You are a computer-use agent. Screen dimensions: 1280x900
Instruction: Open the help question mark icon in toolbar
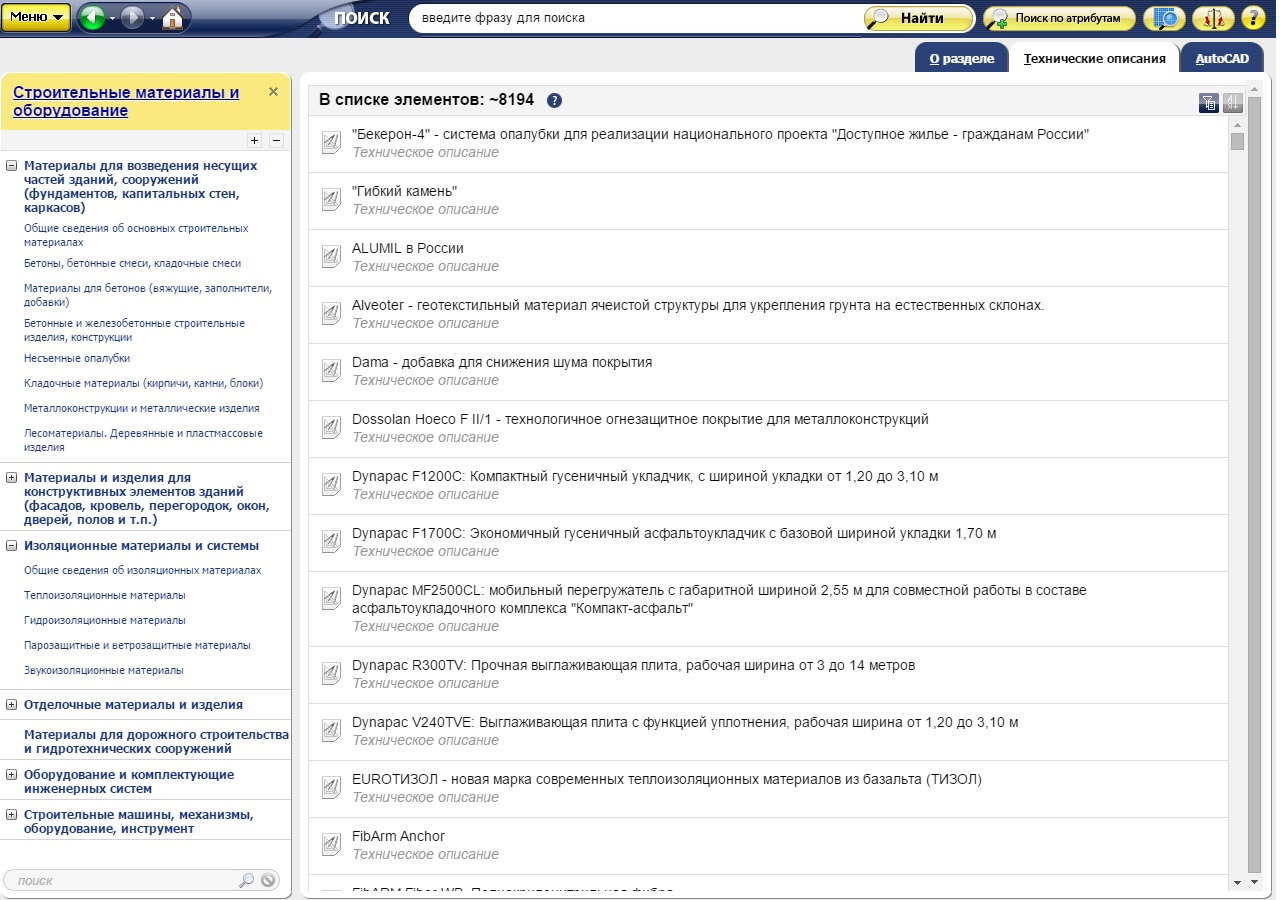(x=1253, y=18)
